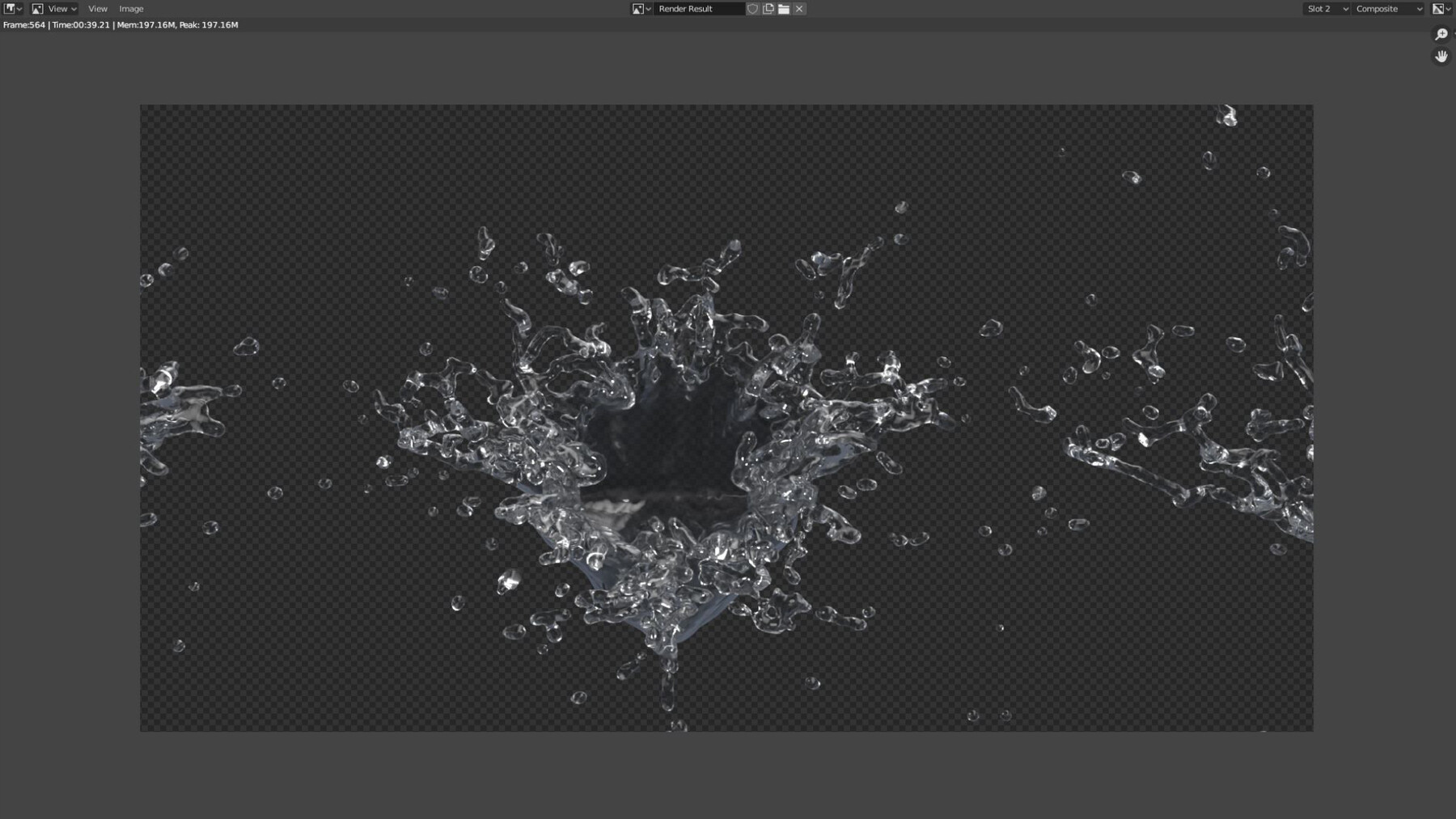Open the editor type selector icon
Viewport: 1456px width, 819px height.
pyautogui.click(x=8, y=8)
